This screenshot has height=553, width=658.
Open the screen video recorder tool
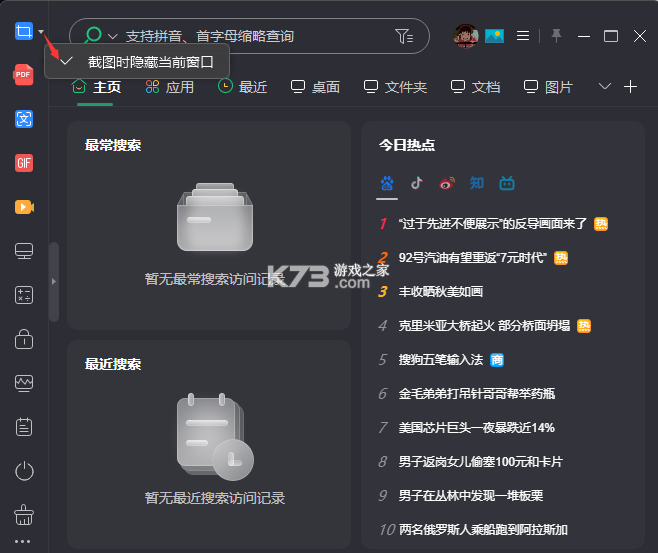[x=24, y=207]
